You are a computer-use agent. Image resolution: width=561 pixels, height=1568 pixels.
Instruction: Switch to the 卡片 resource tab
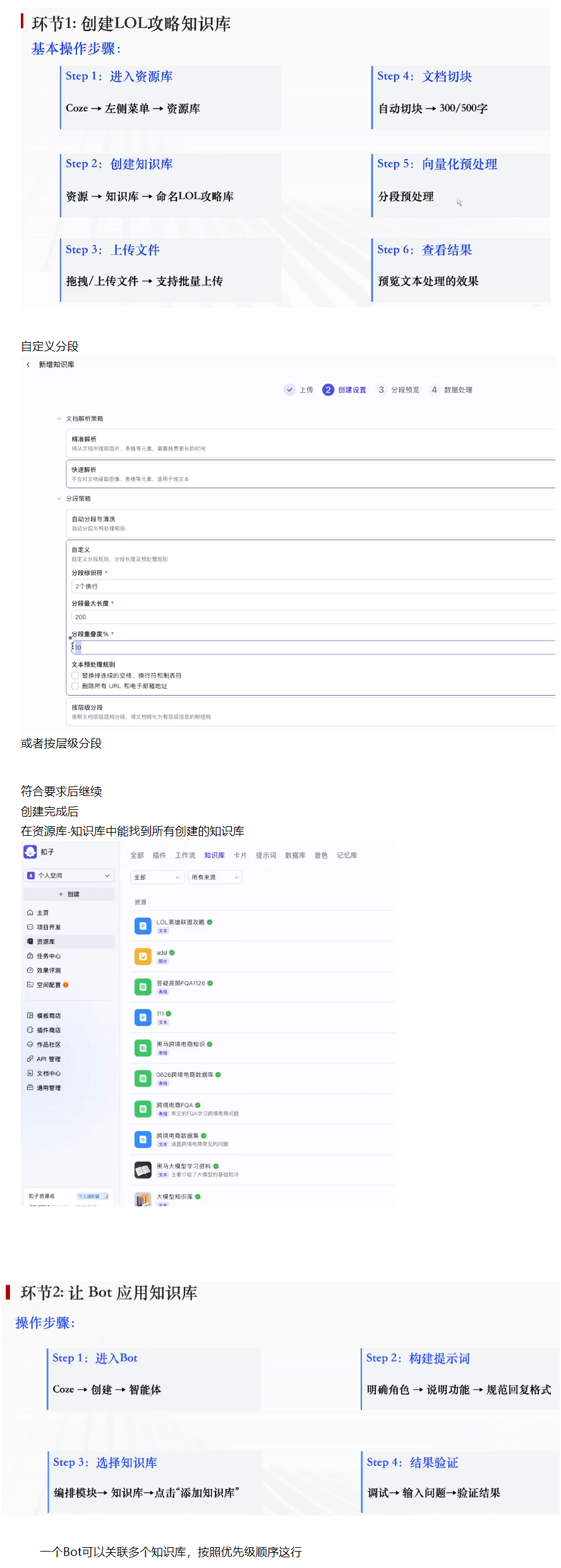click(240, 855)
